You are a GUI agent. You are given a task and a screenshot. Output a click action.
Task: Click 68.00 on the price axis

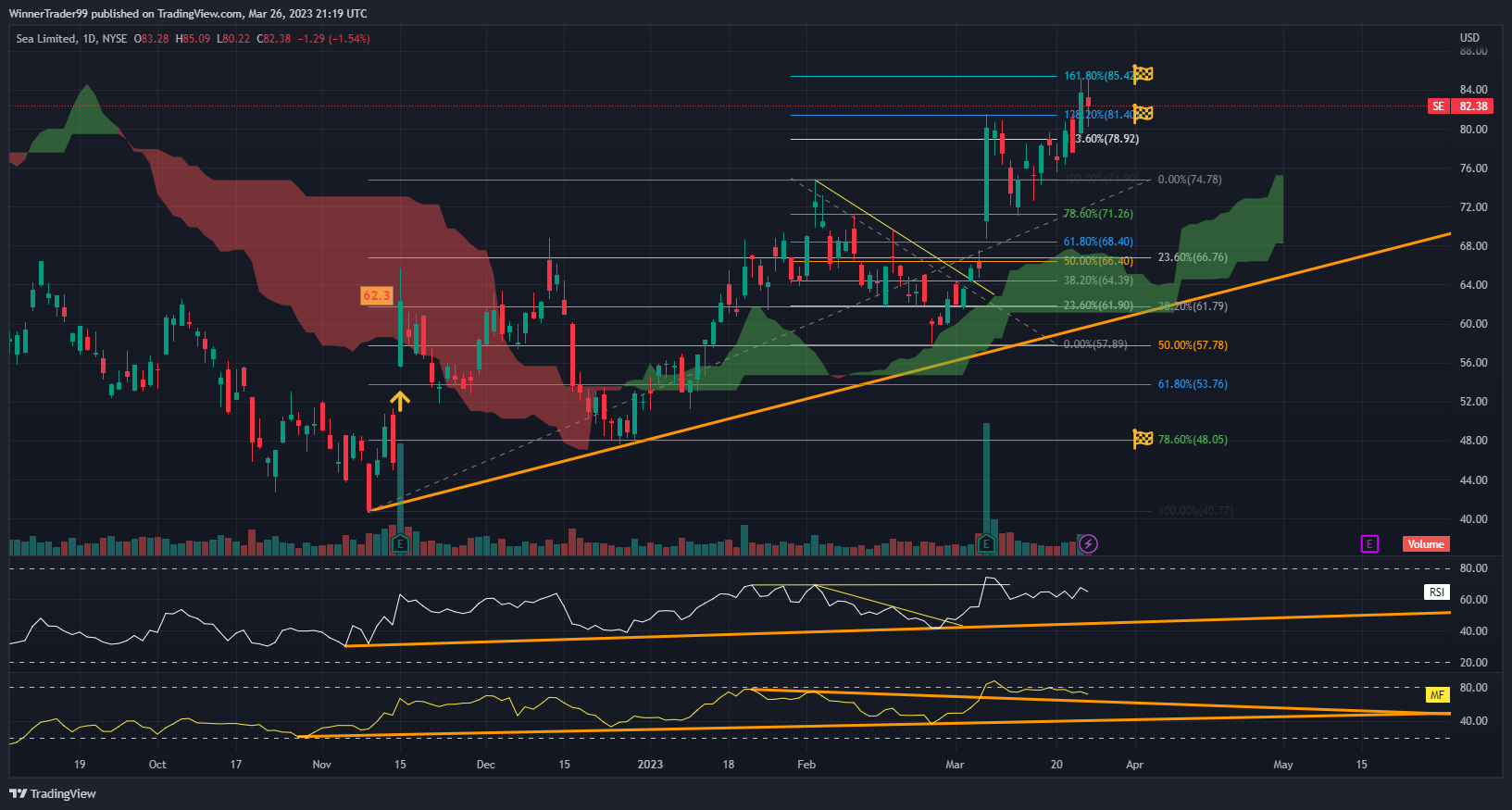click(x=1473, y=246)
